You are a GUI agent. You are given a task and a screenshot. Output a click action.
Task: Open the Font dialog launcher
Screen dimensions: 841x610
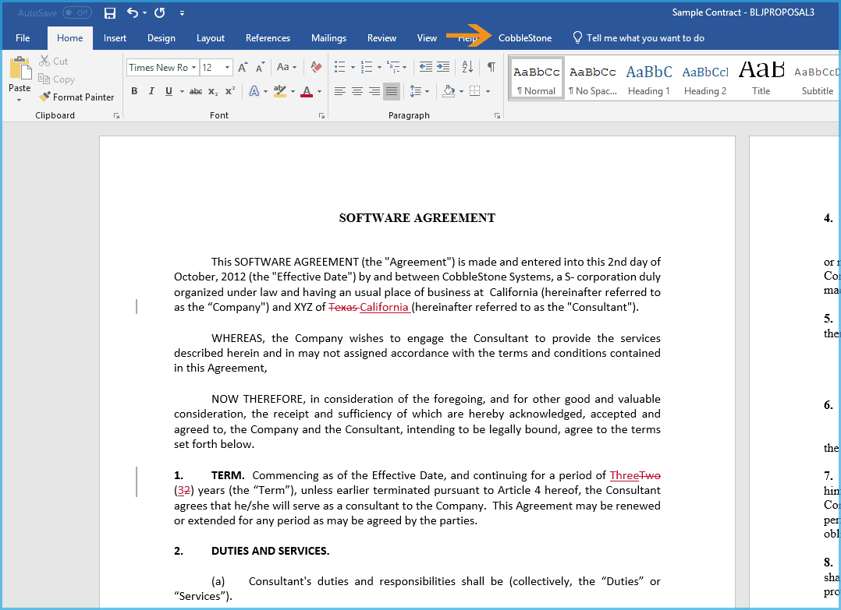(x=321, y=115)
